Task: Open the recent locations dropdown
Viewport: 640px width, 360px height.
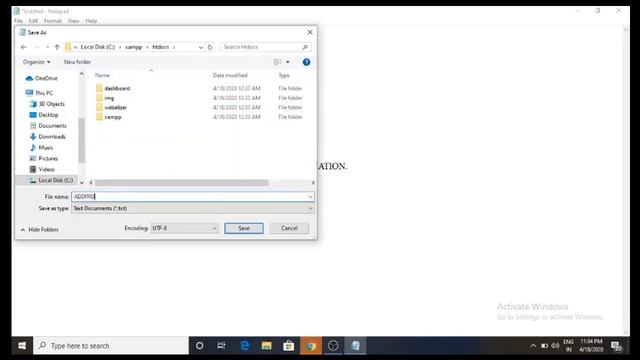Action: coord(47,47)
